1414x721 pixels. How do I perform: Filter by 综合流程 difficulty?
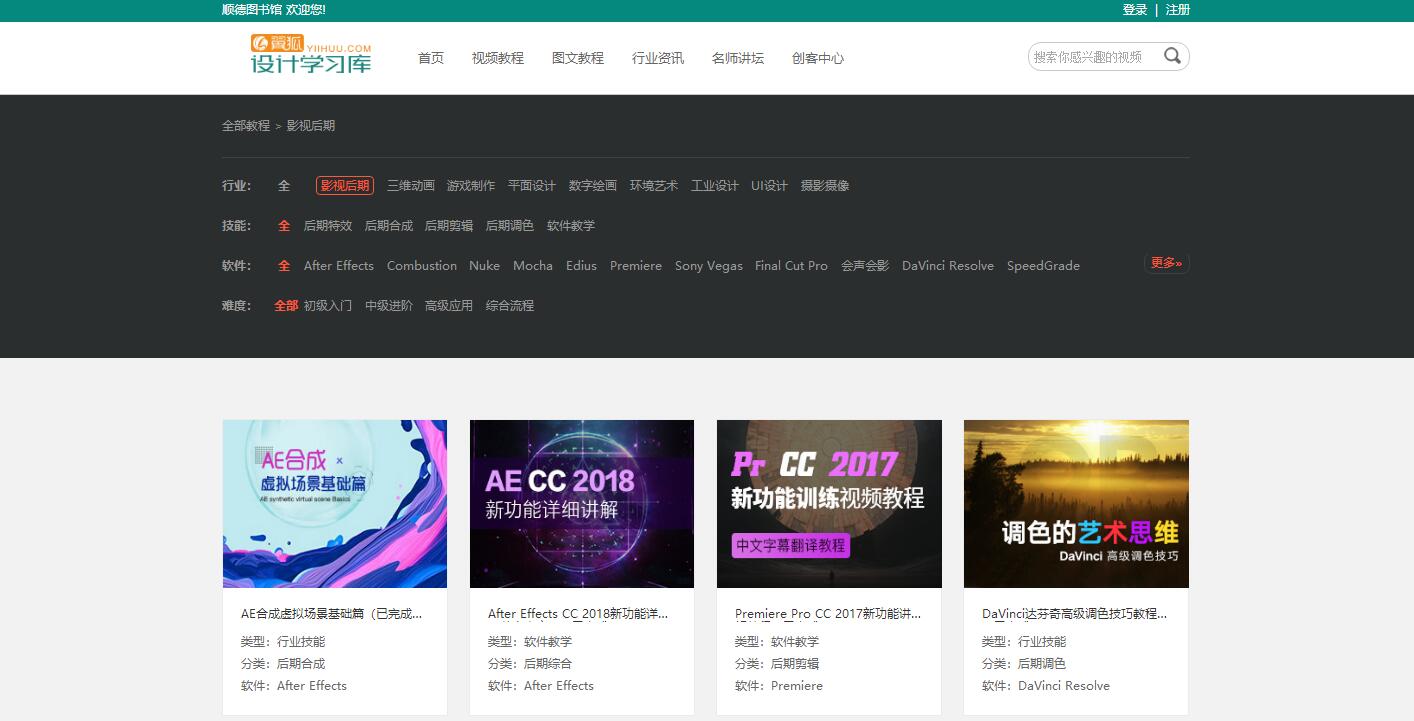(510, 306)
